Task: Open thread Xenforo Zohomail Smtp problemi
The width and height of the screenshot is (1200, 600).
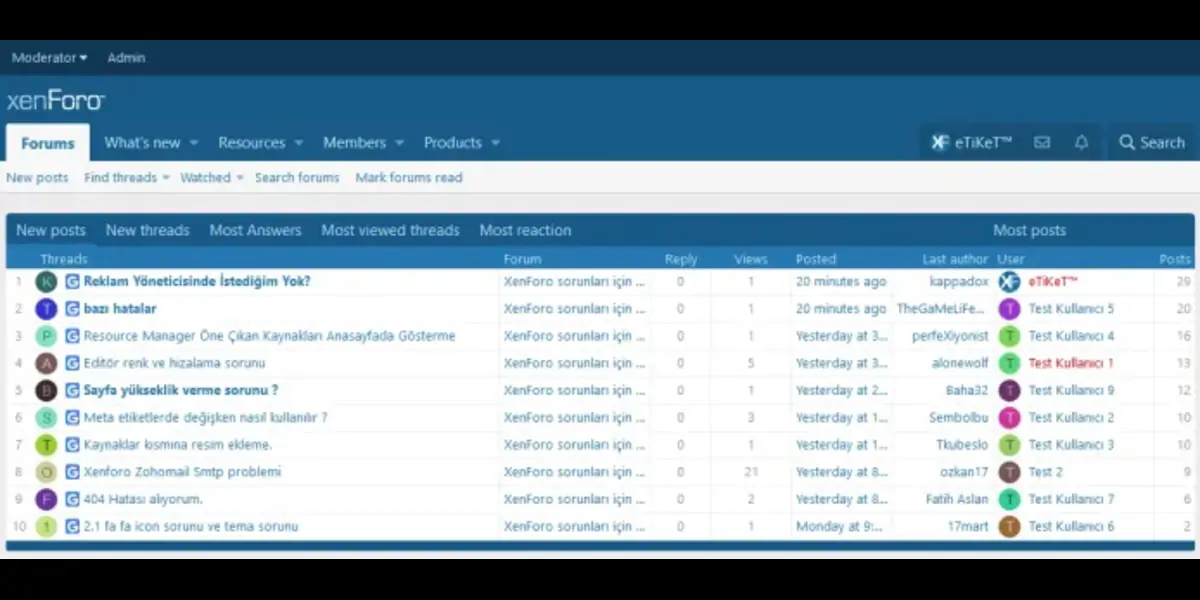Action: 182,472
